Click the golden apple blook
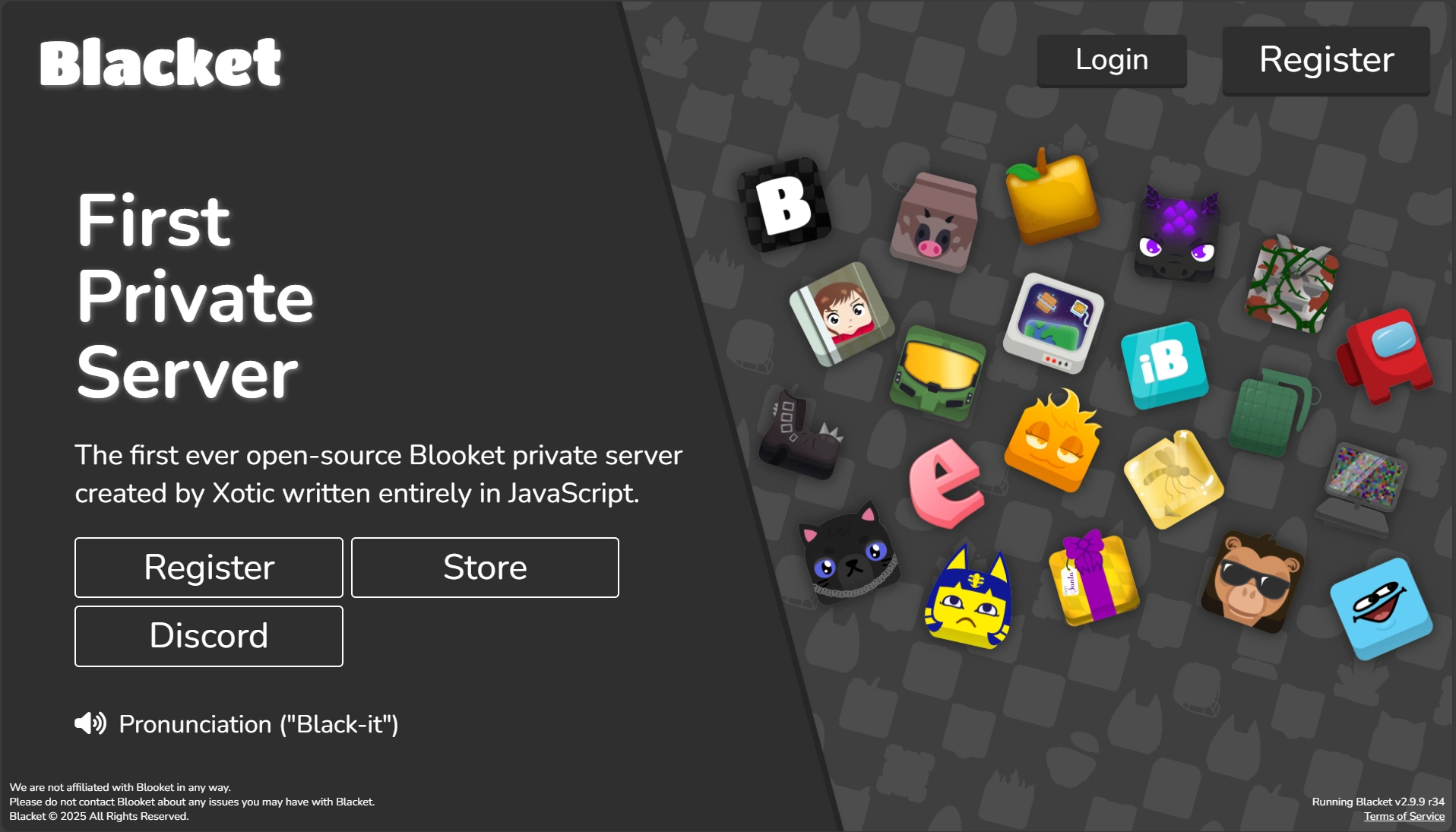 pos(1052,197)
